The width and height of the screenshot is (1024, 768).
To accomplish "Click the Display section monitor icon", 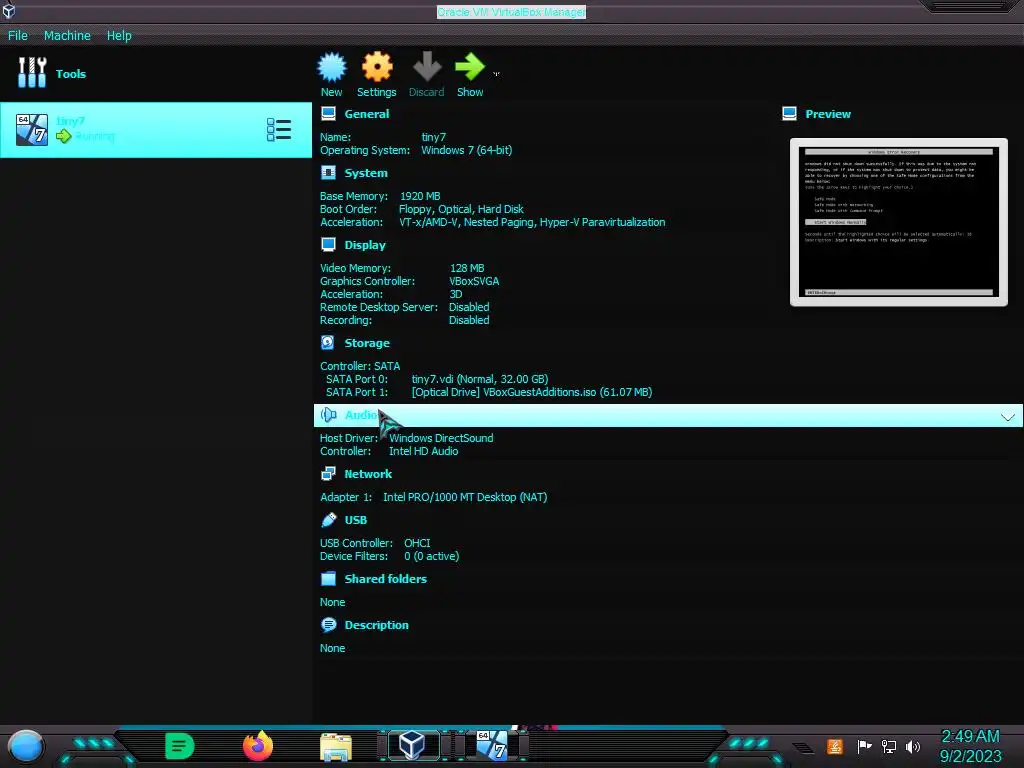I will tap(328, 244).
